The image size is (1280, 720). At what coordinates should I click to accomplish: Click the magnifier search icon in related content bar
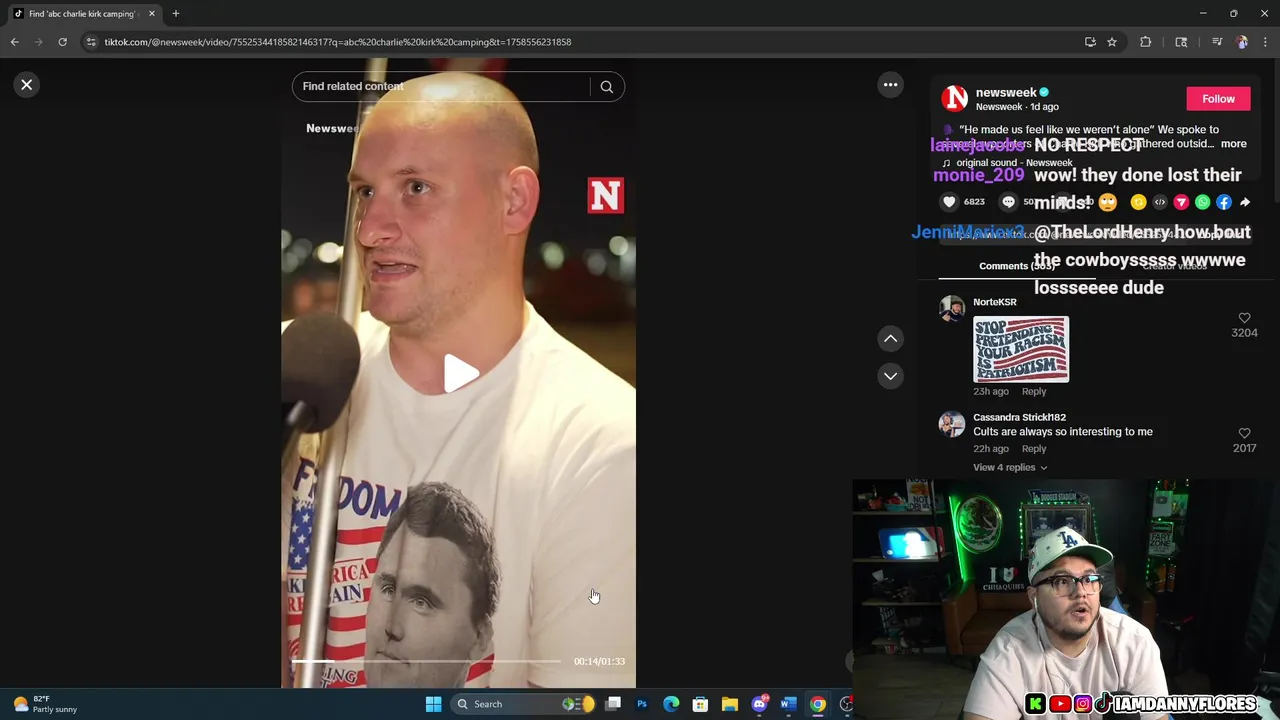(x=607, y=87)
